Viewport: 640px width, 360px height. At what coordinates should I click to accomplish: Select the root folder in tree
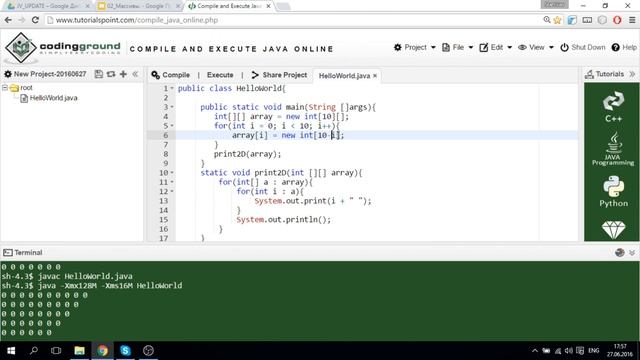[26, 87]
